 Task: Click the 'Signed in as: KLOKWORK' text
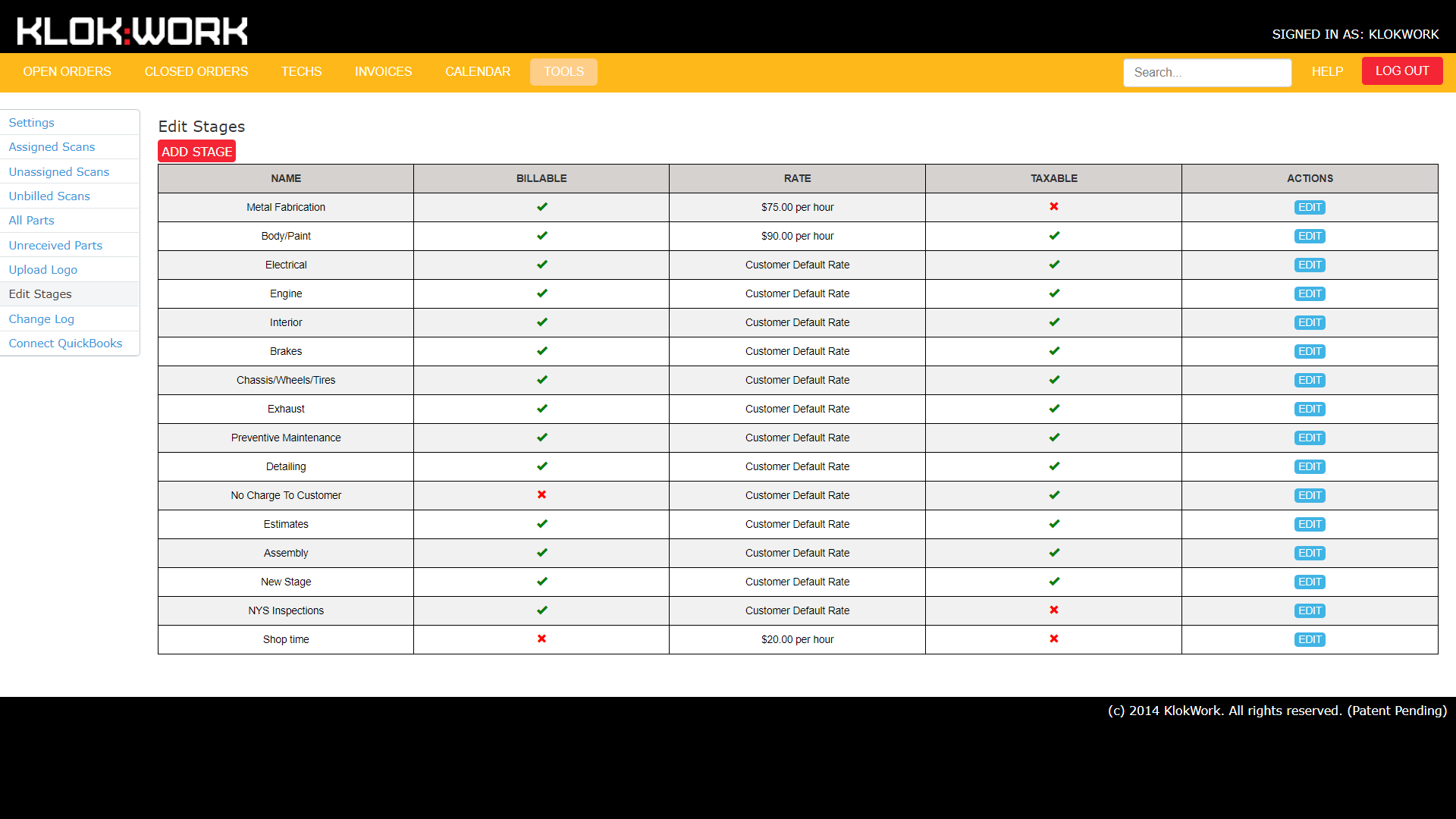(x=1355, y=34)
